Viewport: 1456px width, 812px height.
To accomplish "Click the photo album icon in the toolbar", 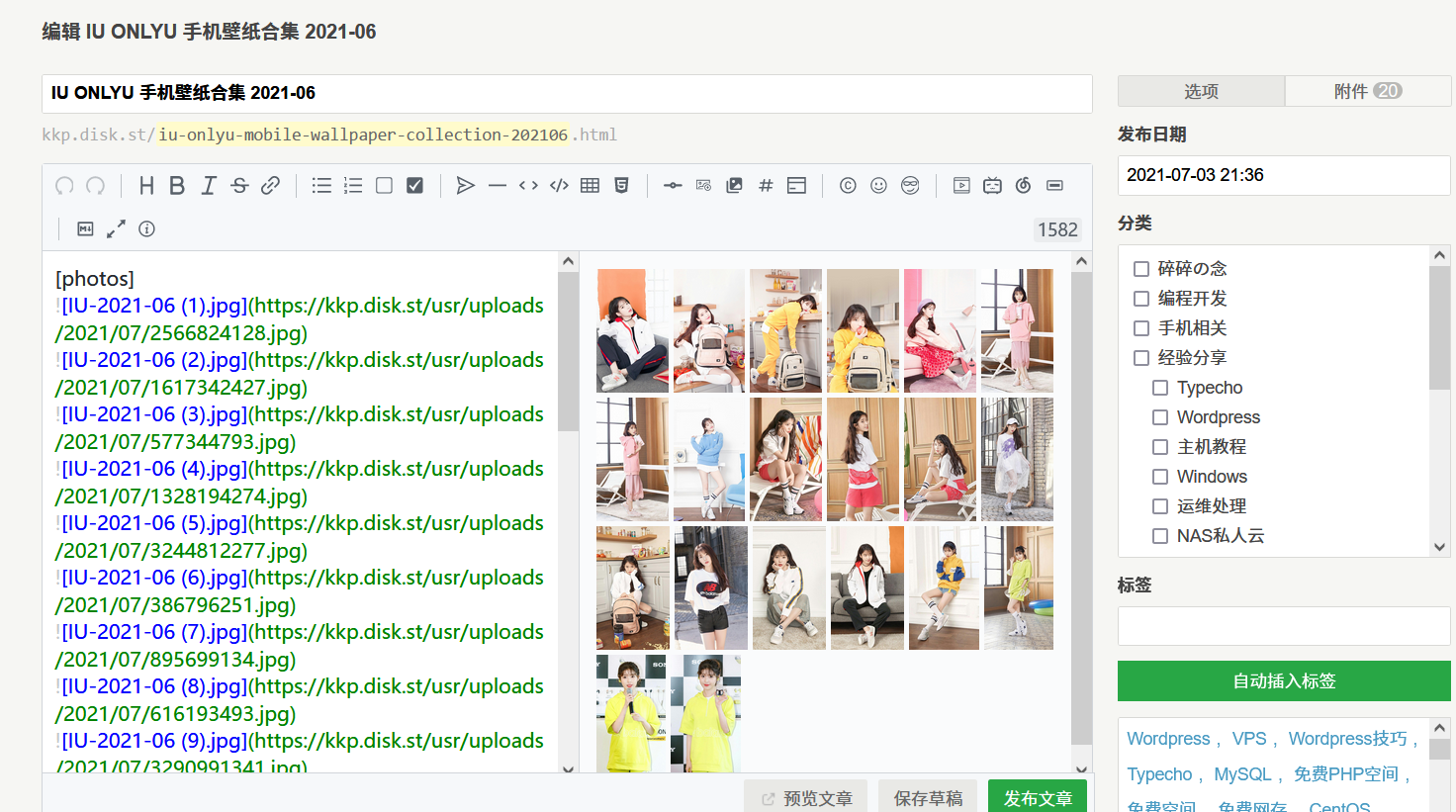I will click(x=734, y=185).
